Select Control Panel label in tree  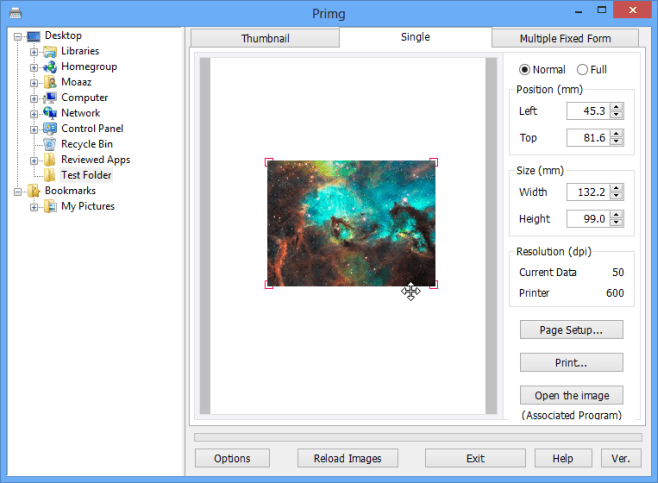[92, 129]
